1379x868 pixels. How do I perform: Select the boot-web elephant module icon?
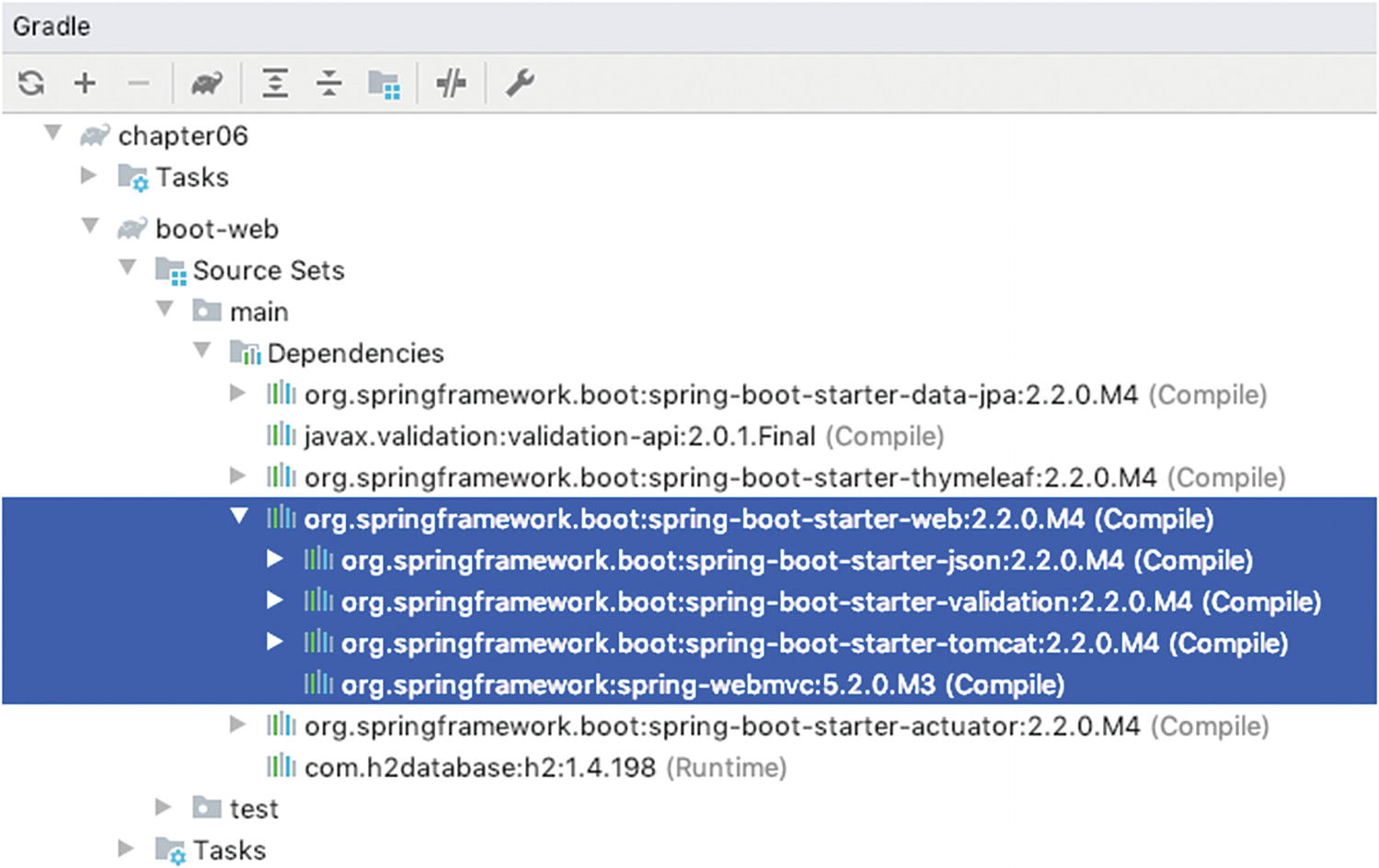click(x=132, y=229)
